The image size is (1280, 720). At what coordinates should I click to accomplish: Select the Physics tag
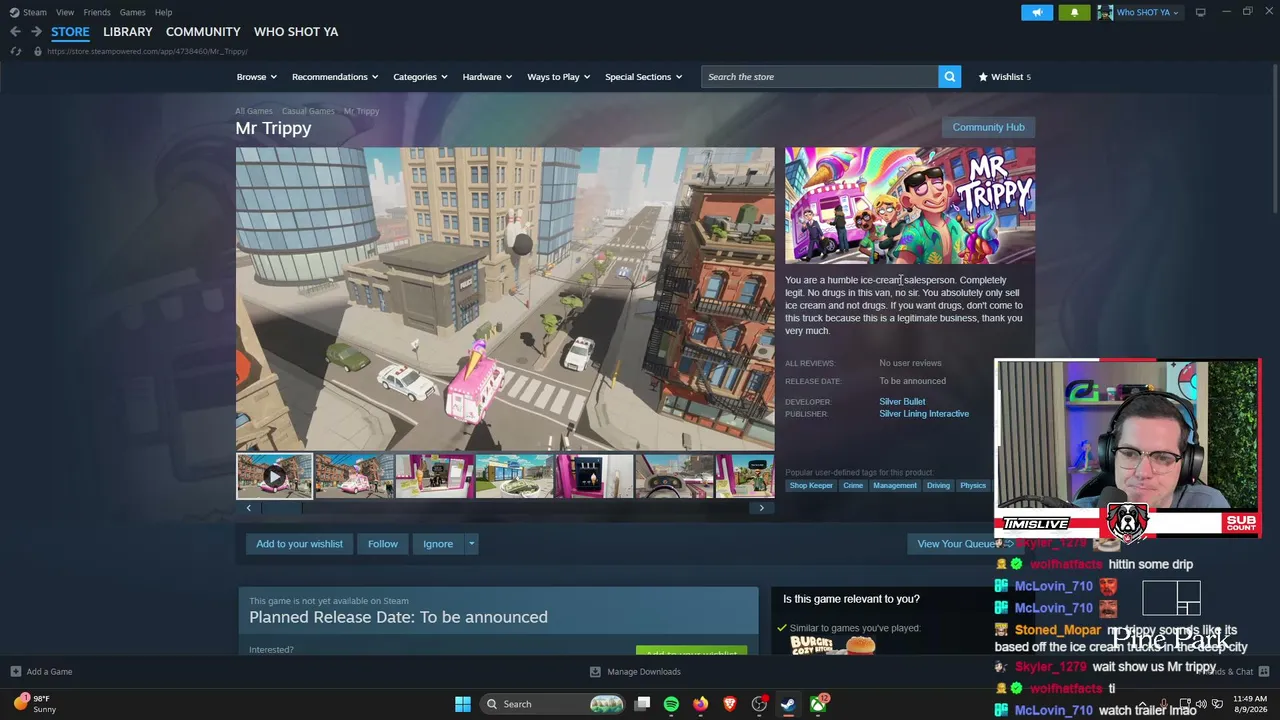pos(973,486)
